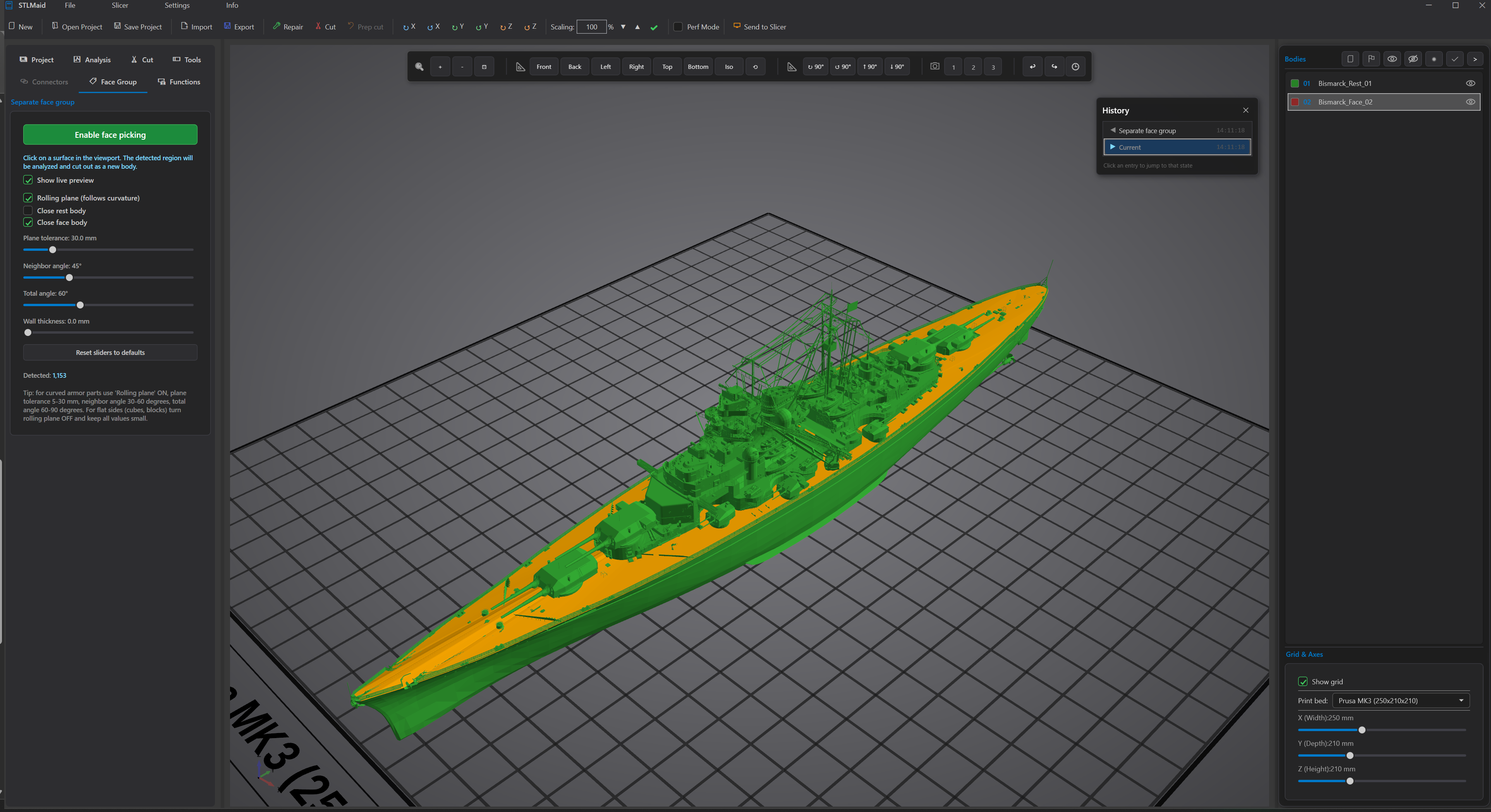Click red color swatch of Bismarck_Face_02
This screenshot has width=1491, height=812.
(1295, 102)
